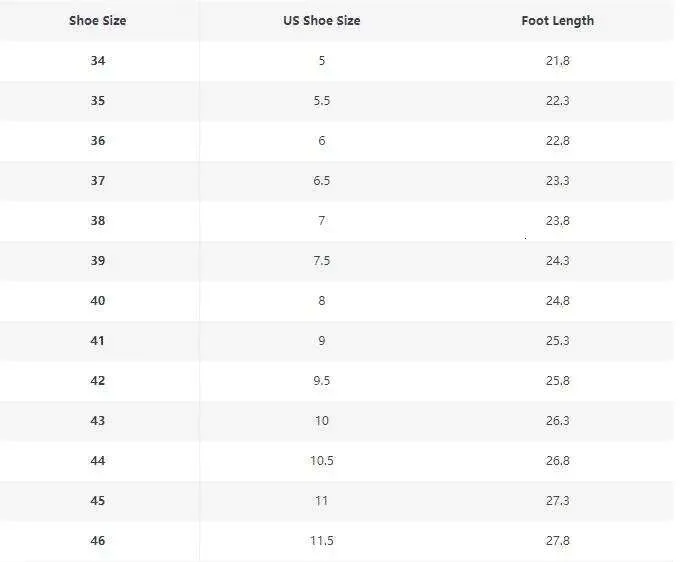Click the US Shoe Size column header
Image resolution: width=680 pixels, height=562 pixels.
322,20
